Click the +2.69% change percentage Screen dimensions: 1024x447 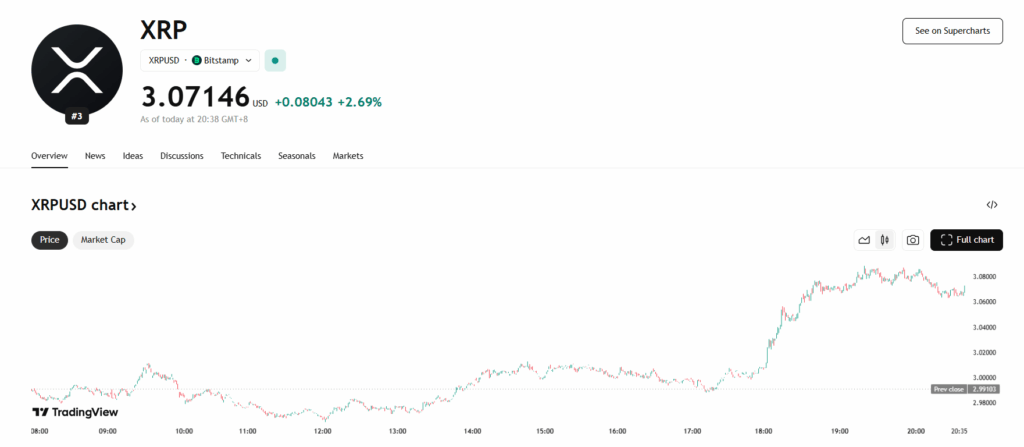point(360,102)
